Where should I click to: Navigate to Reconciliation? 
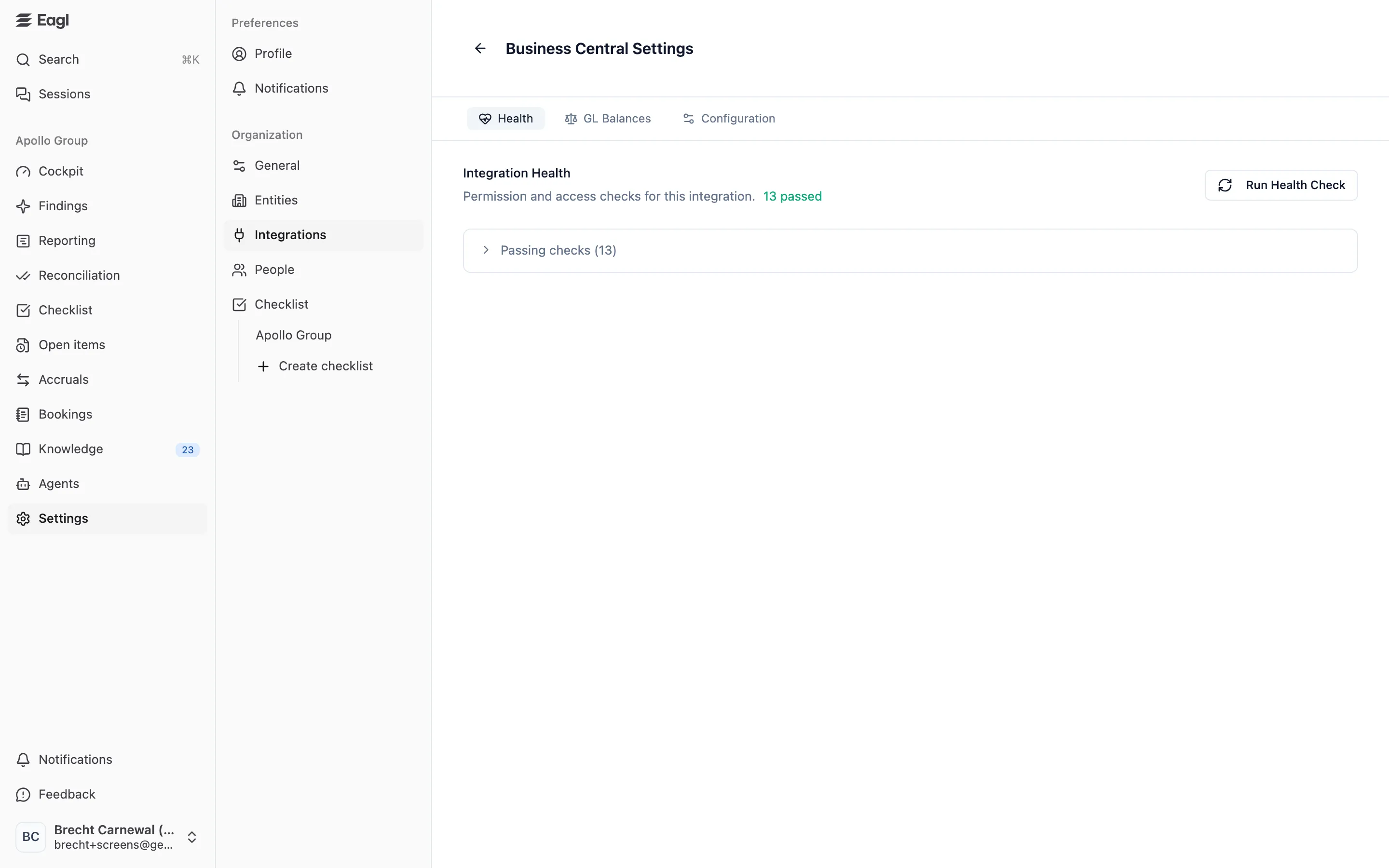click(x=108, y=275)
